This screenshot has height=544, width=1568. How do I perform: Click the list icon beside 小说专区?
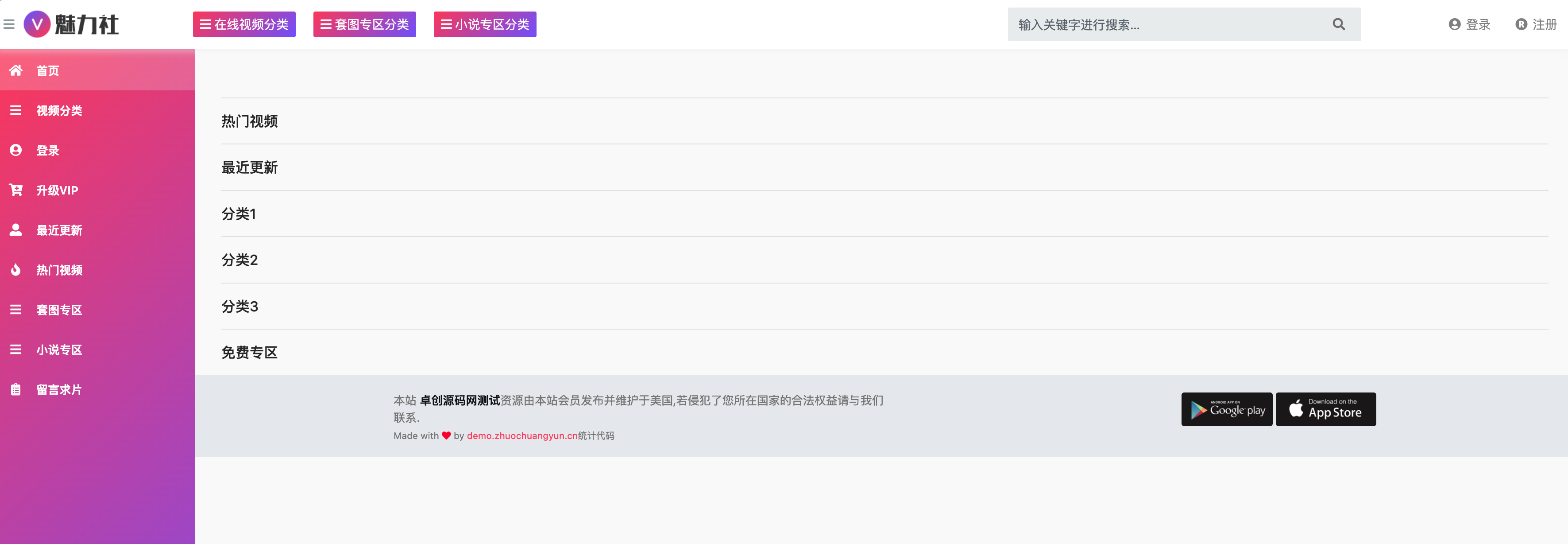[16, 350]
